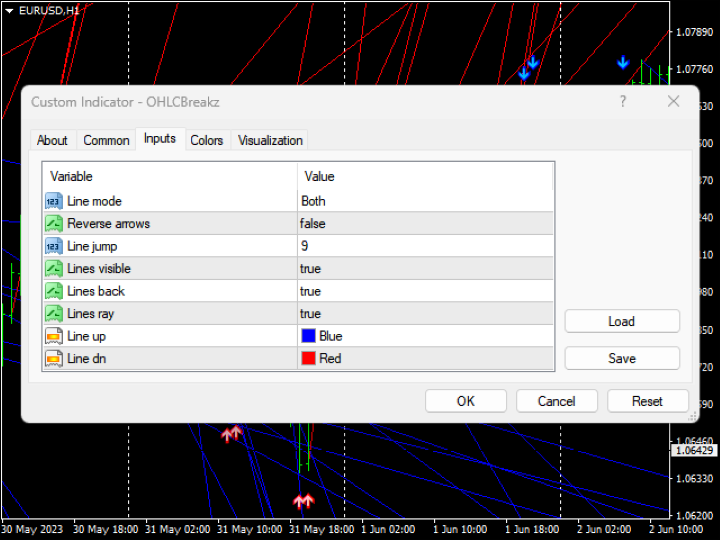Screen dimensions: 720x540
Task: Open the EURUSD,H1 chart menu arrow
Action: (x=9, y=11)
